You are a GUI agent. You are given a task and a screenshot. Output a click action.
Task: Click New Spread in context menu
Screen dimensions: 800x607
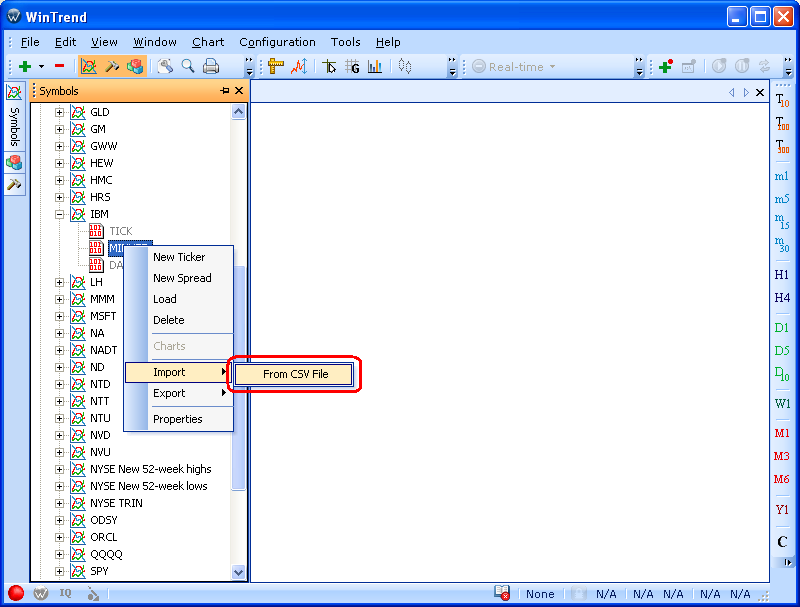[x=182, y=278]
